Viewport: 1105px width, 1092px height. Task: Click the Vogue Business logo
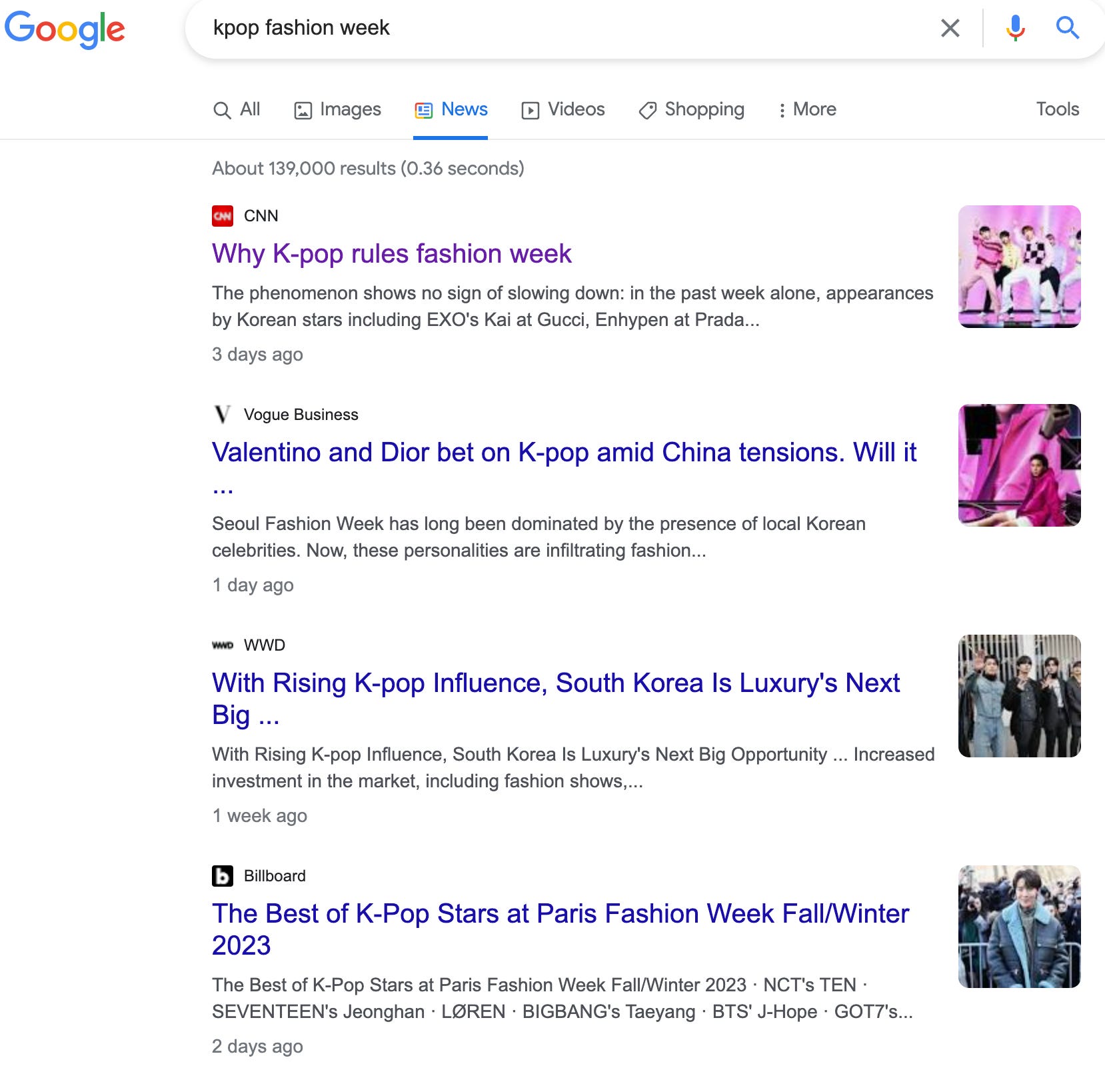coord(222,414)
